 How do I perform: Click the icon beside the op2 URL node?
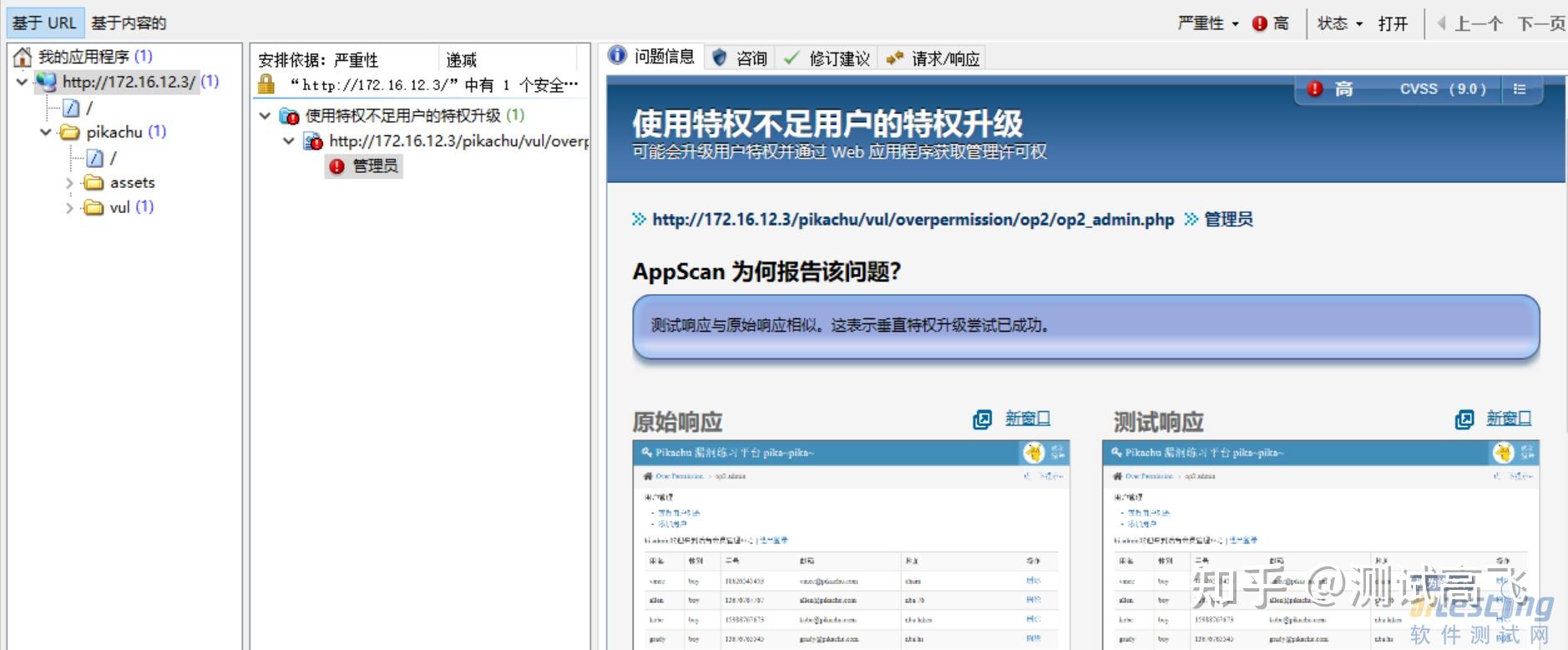313,141
